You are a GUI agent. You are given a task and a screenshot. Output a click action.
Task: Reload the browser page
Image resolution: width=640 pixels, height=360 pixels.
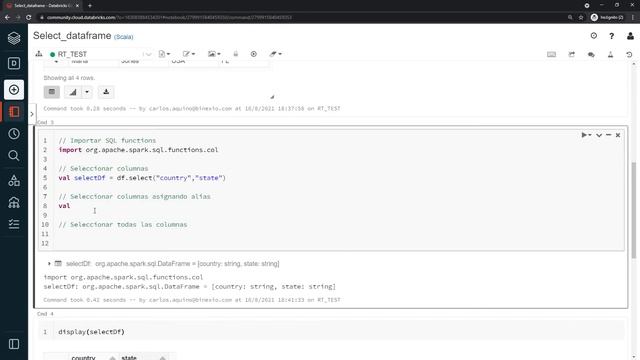pyautogui.click(x=29, y=18)
